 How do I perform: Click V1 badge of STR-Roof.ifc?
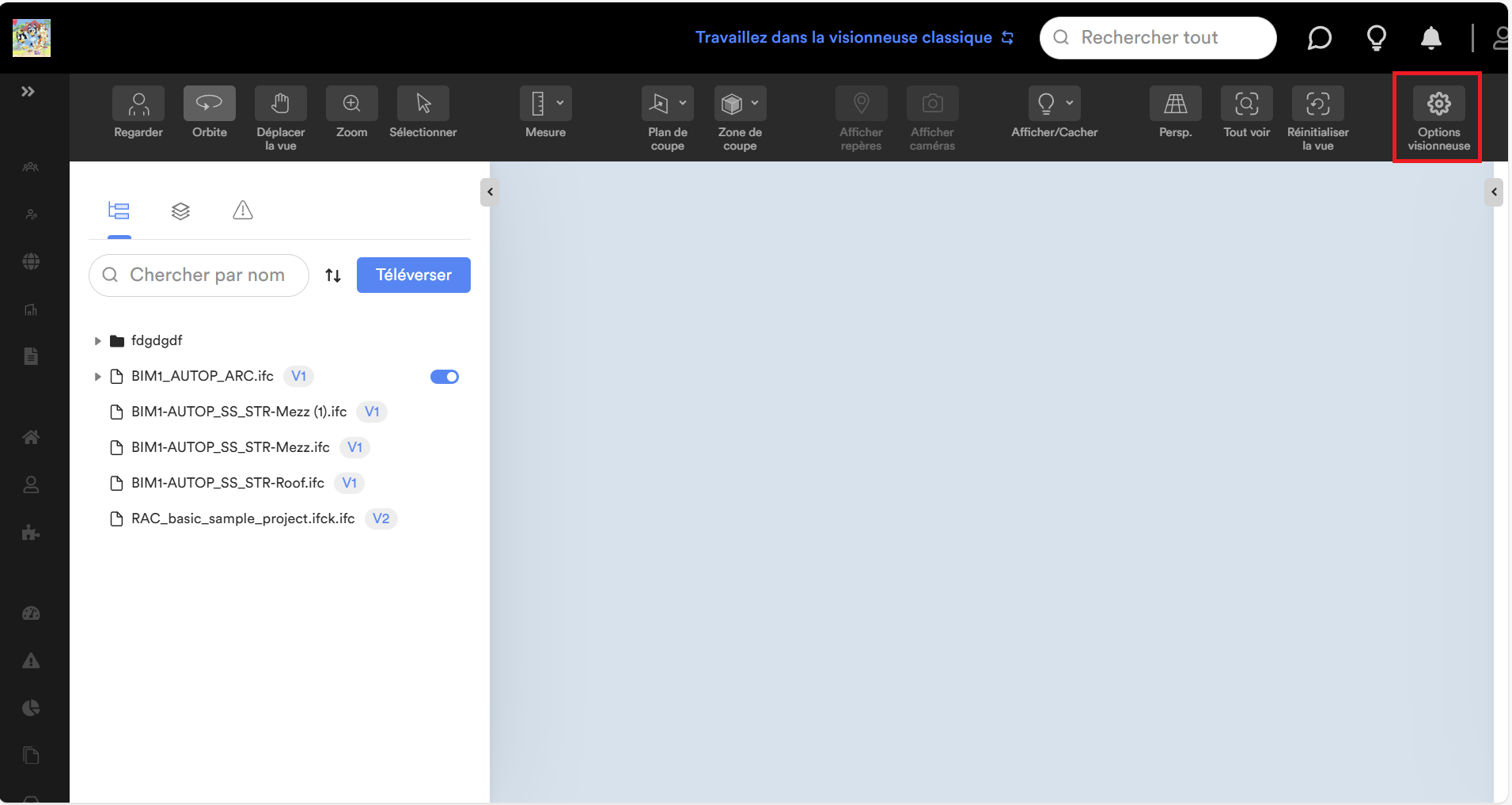point(349,483)
